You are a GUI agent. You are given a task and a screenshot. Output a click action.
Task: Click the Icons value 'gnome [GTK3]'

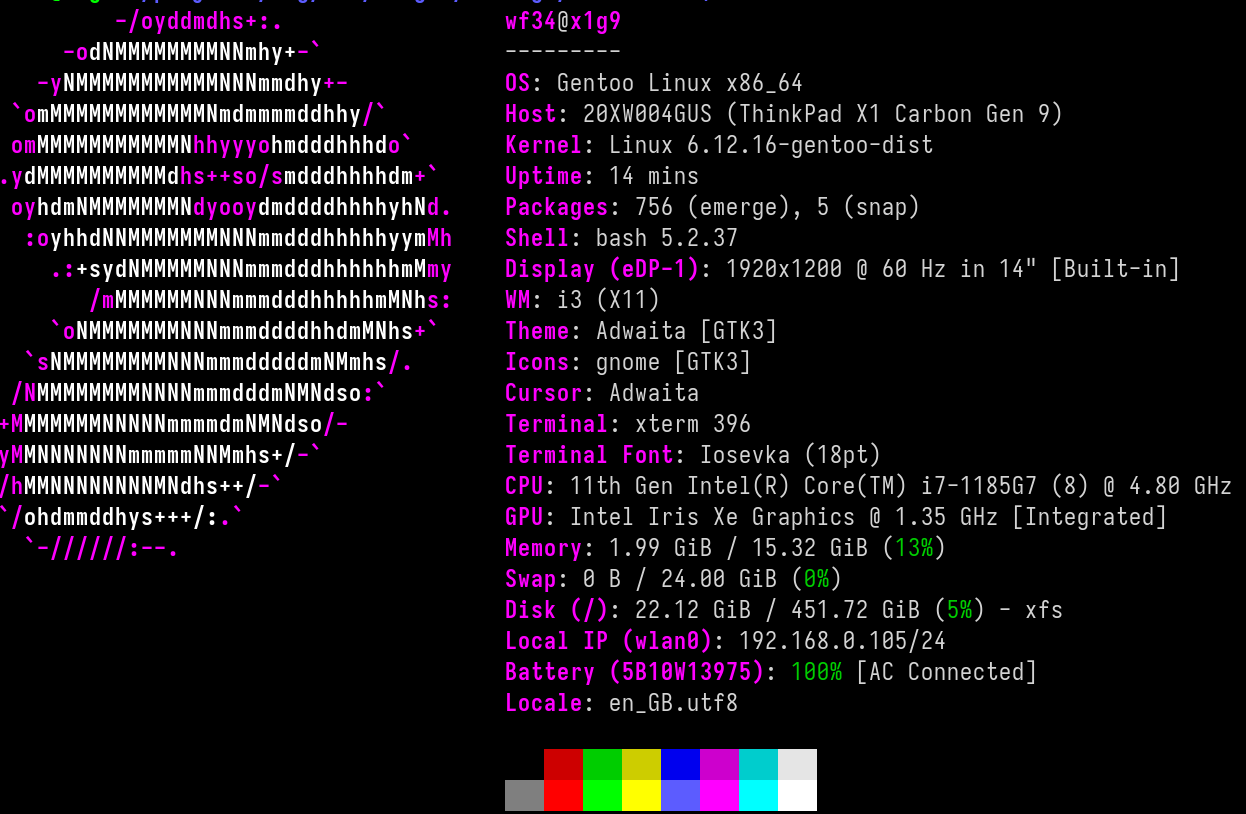[x=673, y=362]
